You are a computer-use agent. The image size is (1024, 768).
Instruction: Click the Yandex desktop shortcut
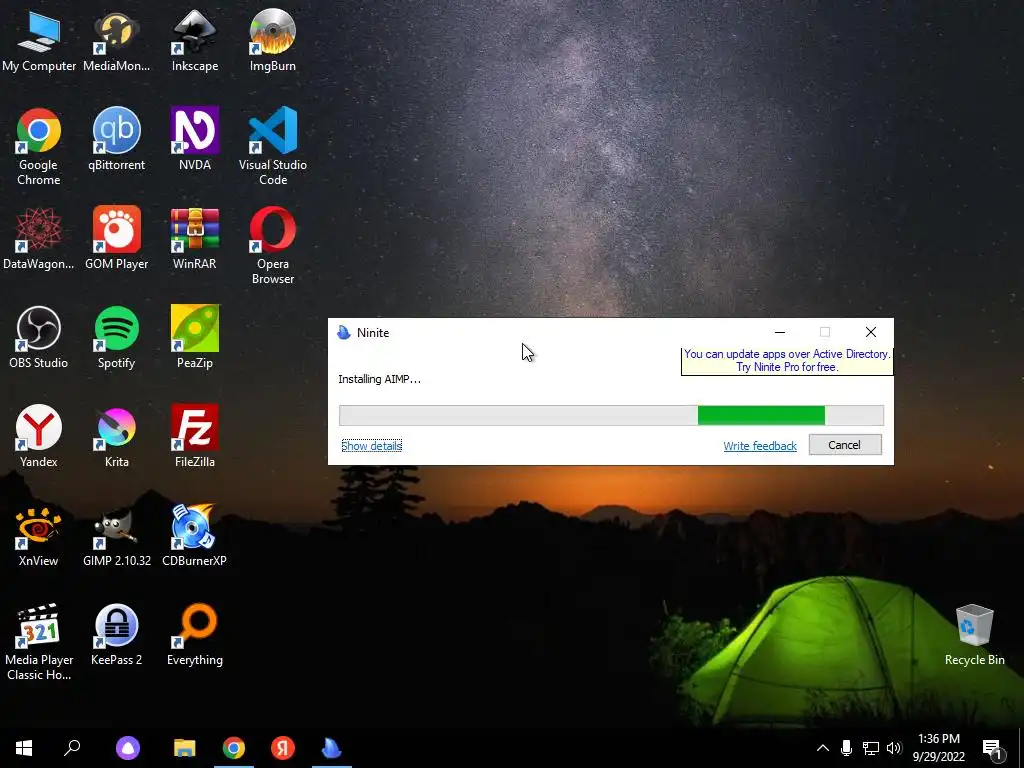[x=39, y=436]
